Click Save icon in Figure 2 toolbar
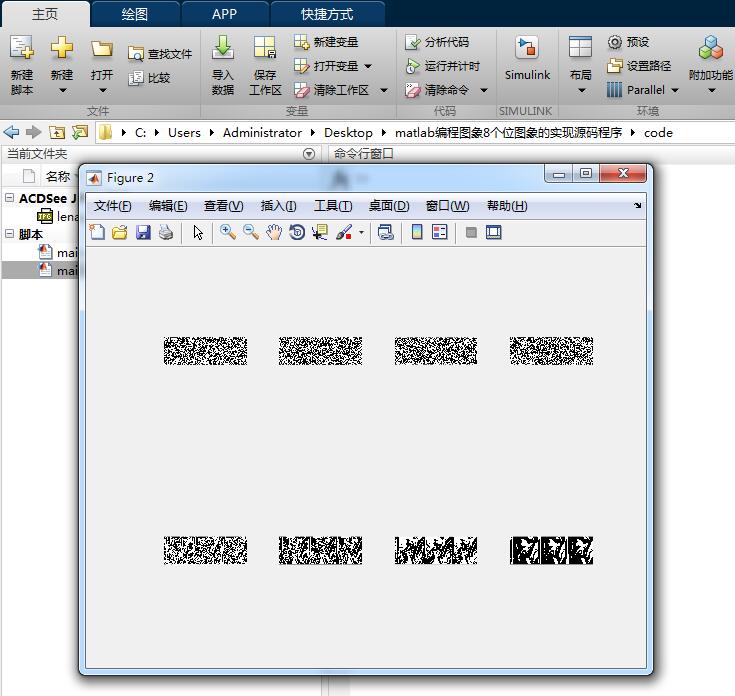 pos(143,232)
